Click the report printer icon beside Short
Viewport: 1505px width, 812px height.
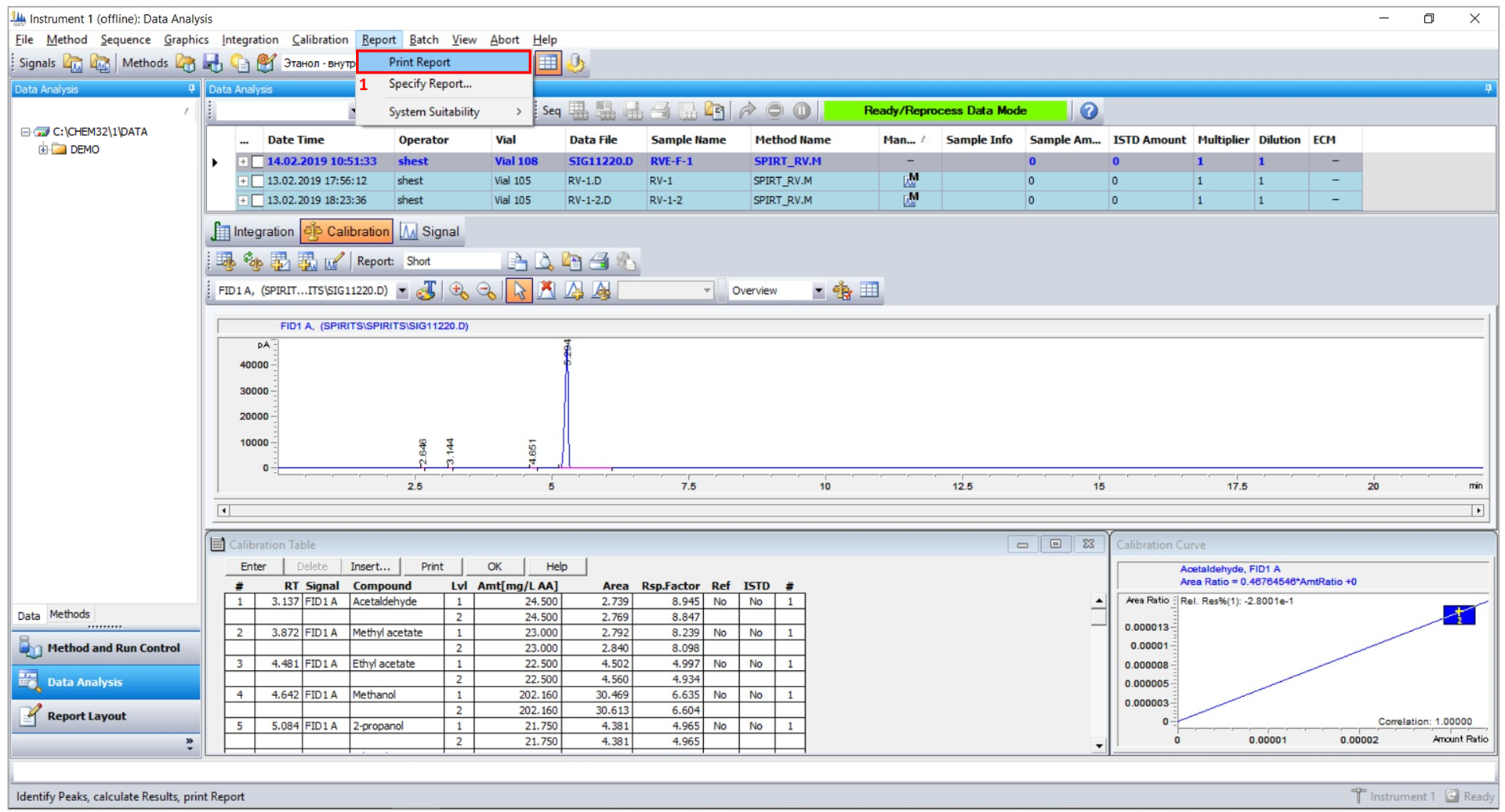(x=599, y=261)
